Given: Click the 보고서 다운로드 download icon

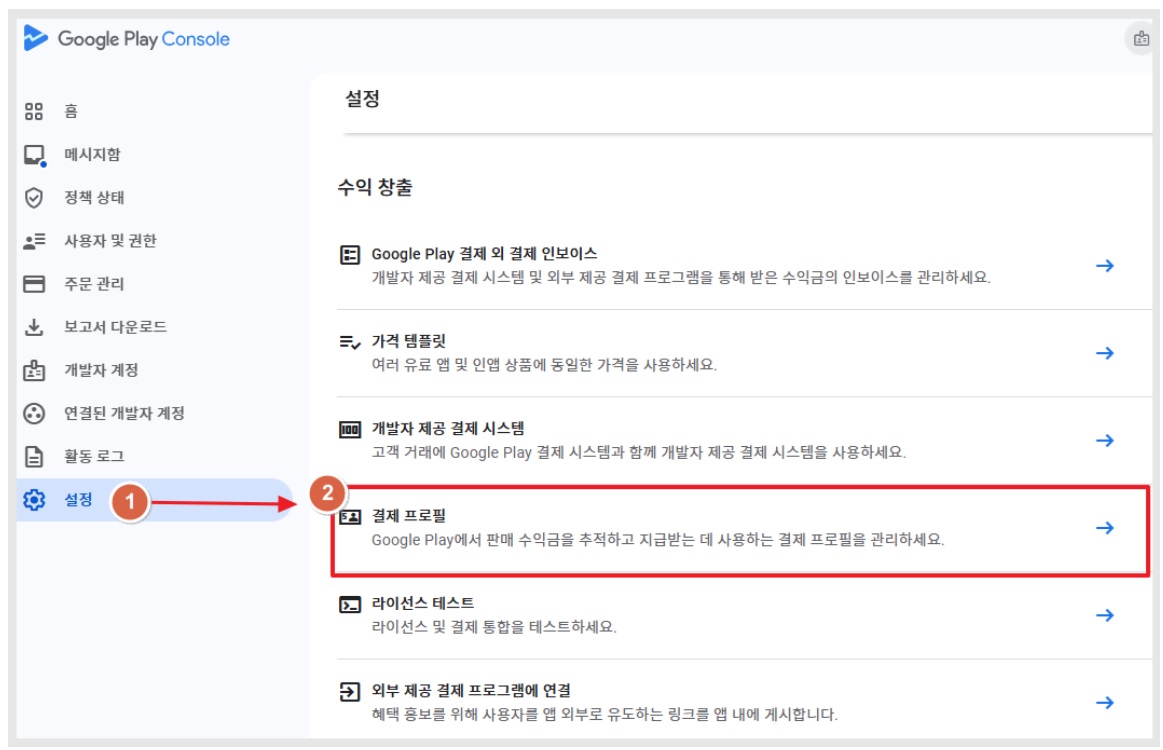Looking at the screenshot, I should click(x=34, y=327).
